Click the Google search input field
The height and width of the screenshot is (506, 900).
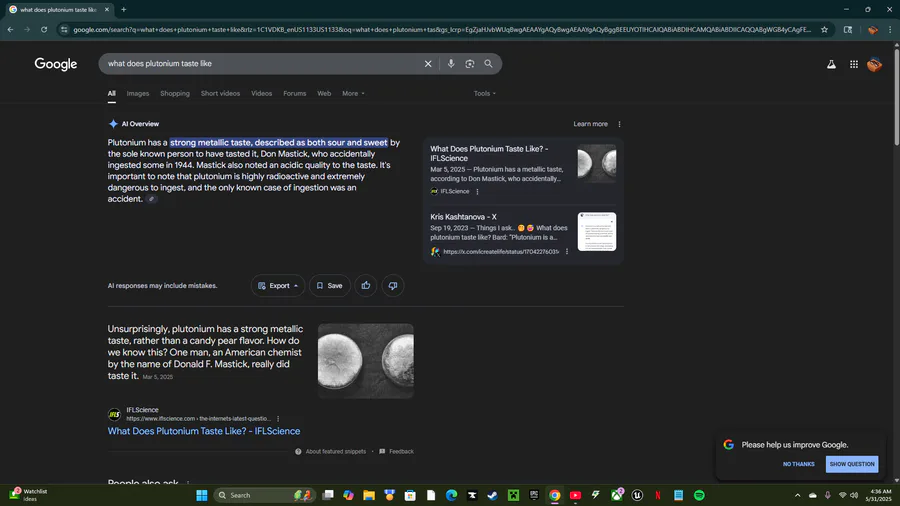click(261, 64)
